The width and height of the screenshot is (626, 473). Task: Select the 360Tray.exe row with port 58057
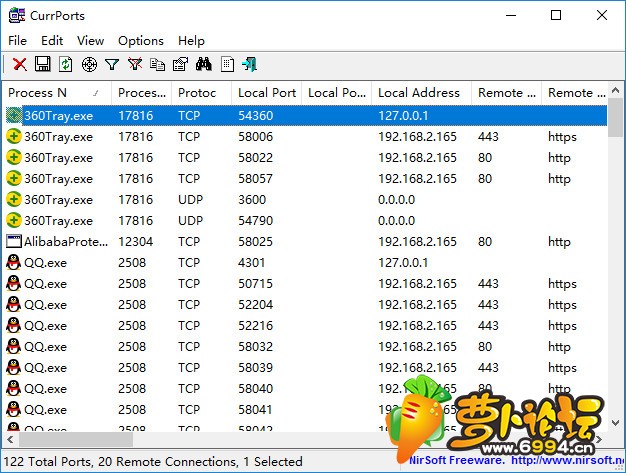click(306, 178)
